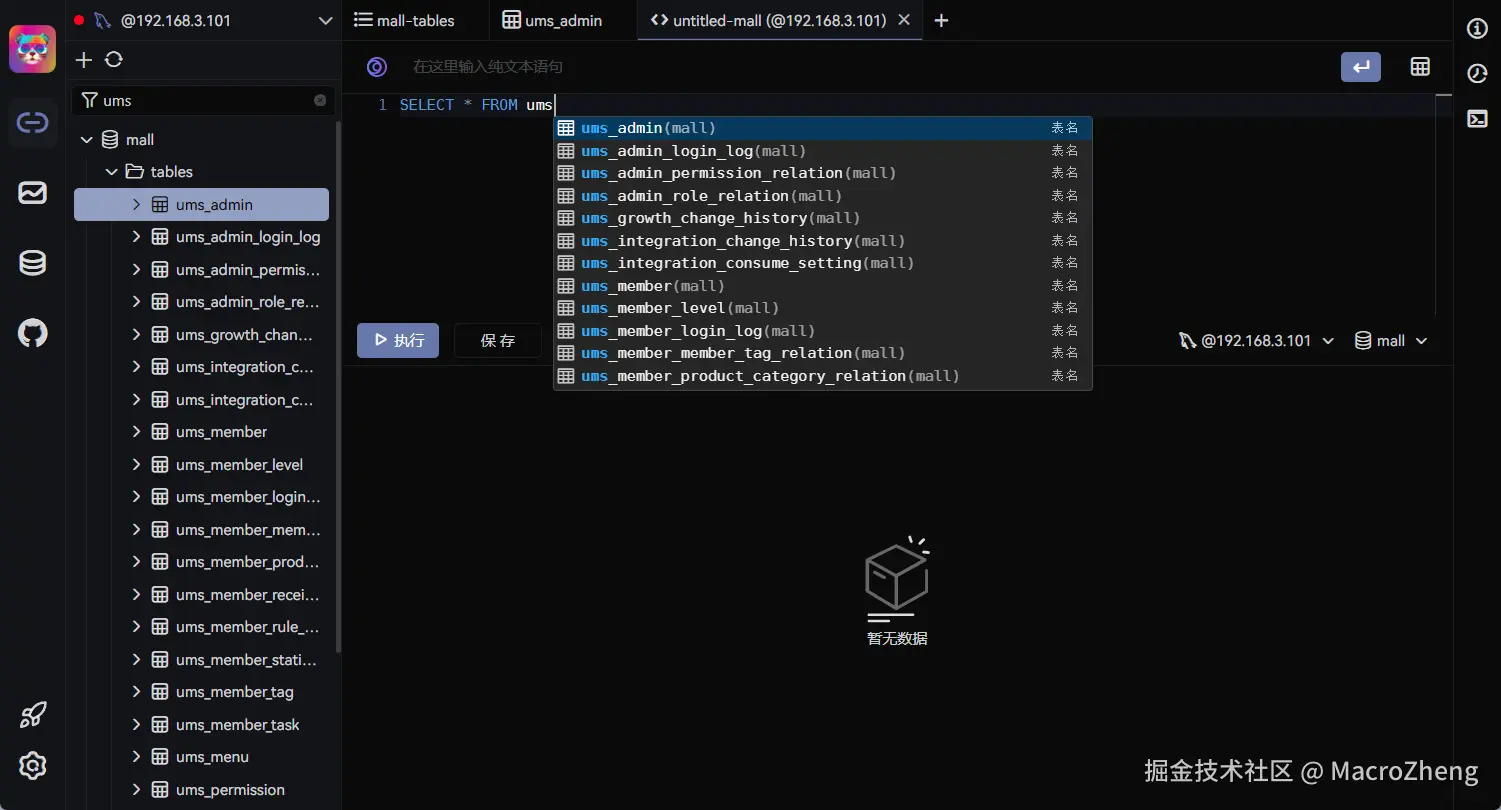The width and height of the screenshot is (1501, 810).
Task: Open the GitHub sidebar icon
Action: (x=33, y=333)
